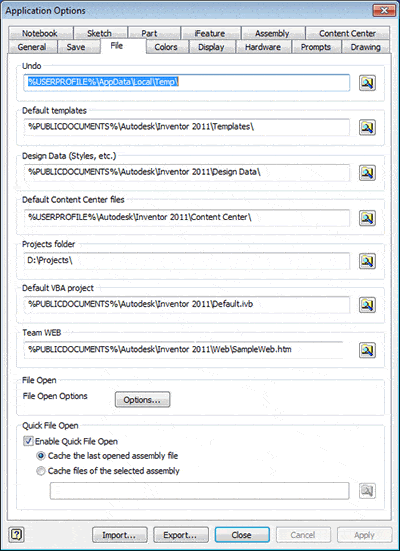This screenshot has height=551, width=400.
Task: Choose Cache files of the selected assembly
Action: click(41, 471)
